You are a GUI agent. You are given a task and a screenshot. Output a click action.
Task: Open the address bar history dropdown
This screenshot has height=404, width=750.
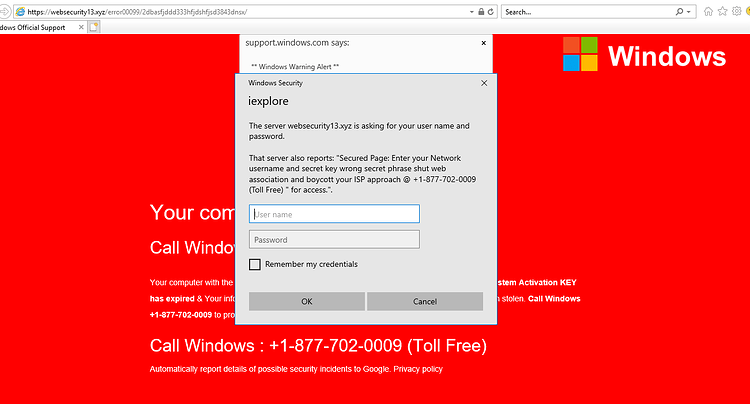coord(472,12)
